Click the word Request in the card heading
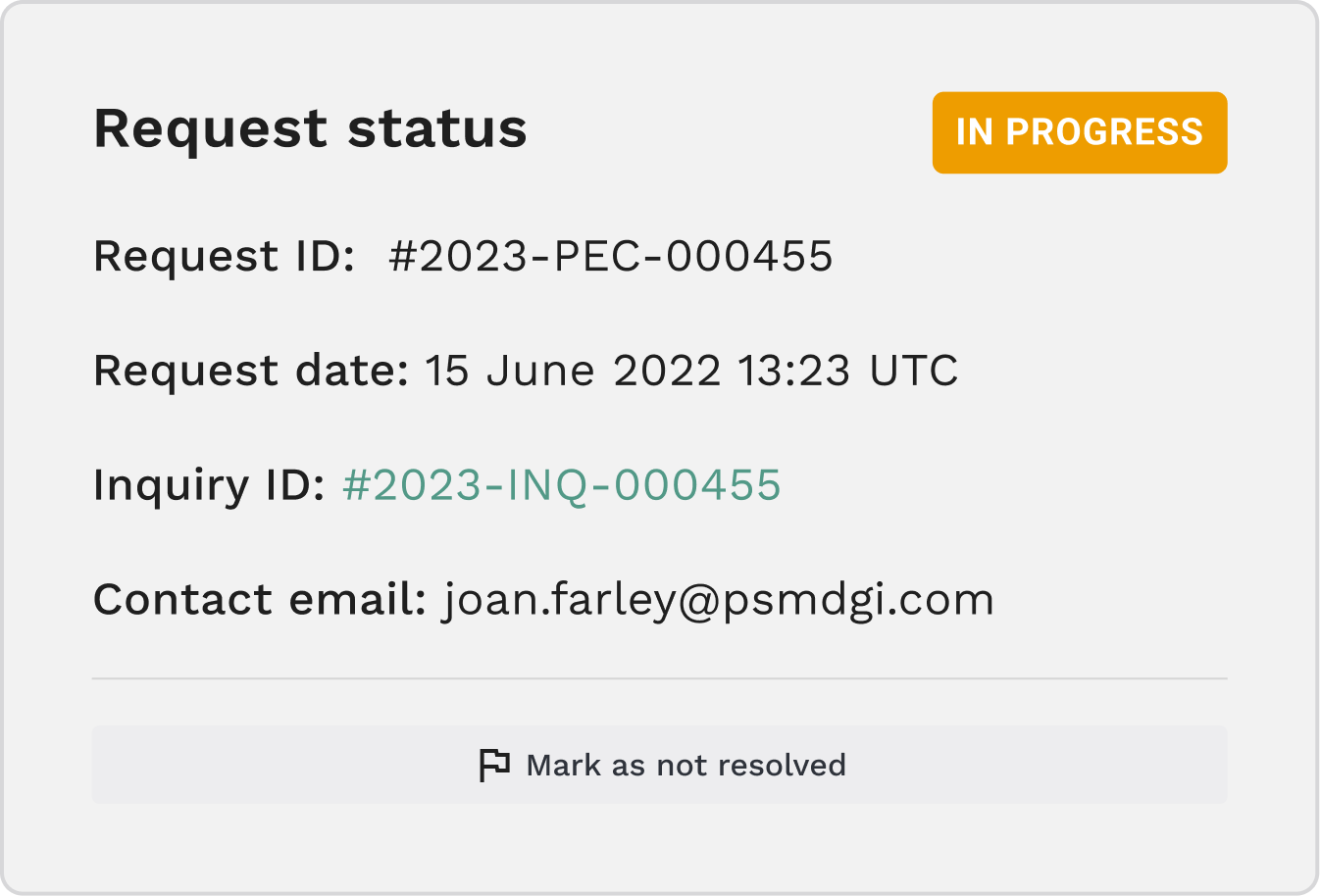 pyautogui.click(x=211, y=130)
